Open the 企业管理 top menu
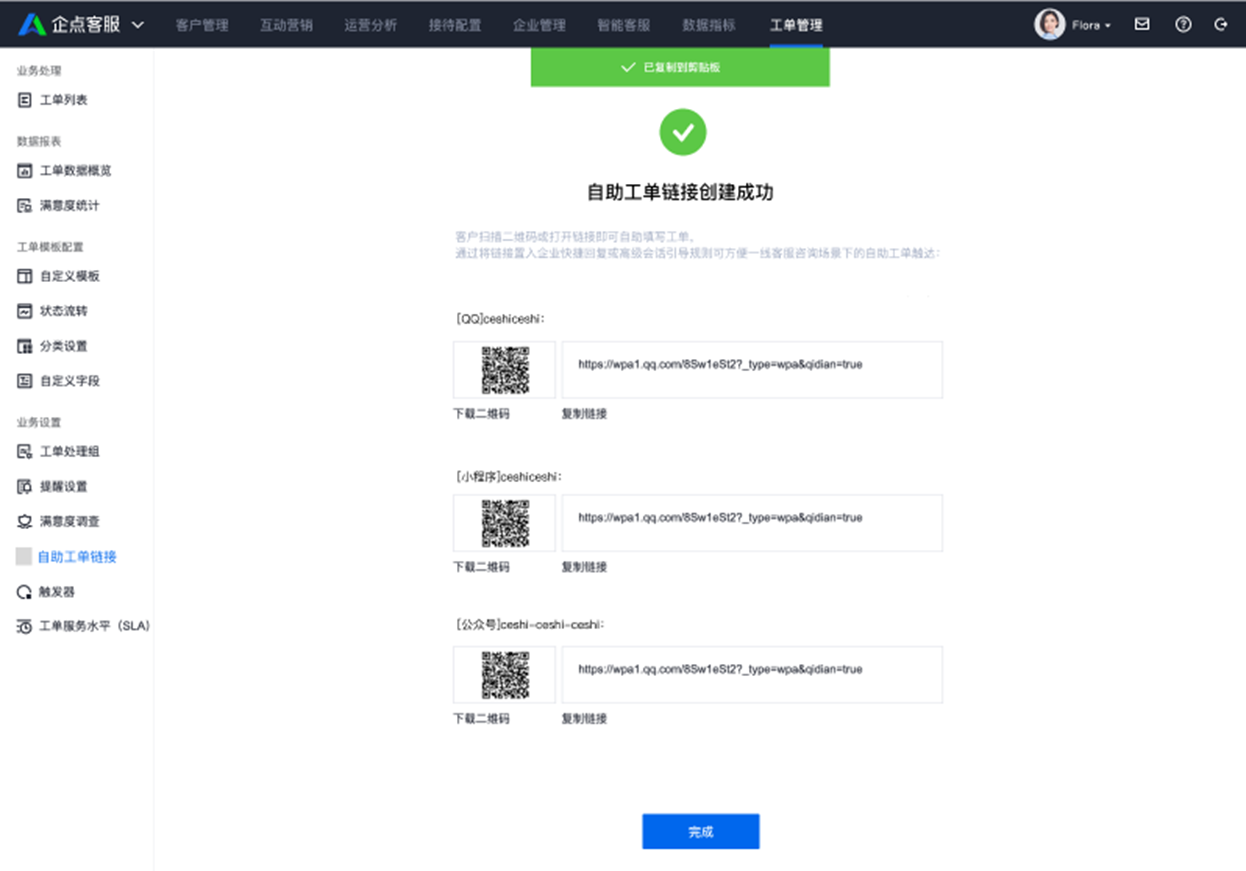Viewport: 1246px width, 871px height. [x=539, y=25]
